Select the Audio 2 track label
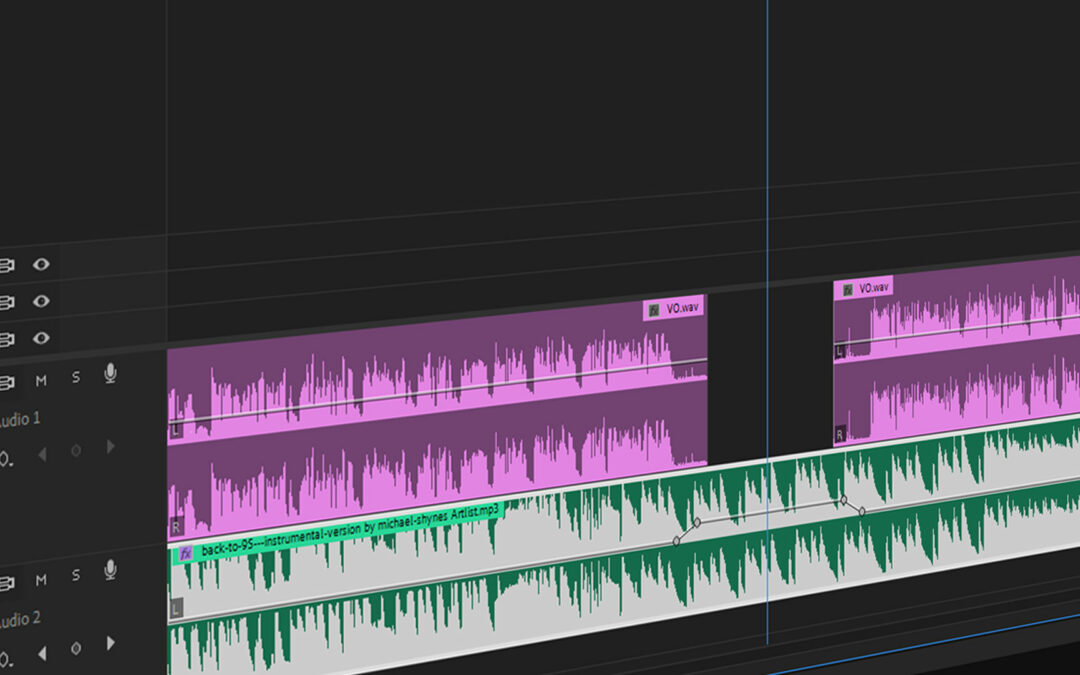This screenshot has width=1080, height=675. (x=19, y=619)
